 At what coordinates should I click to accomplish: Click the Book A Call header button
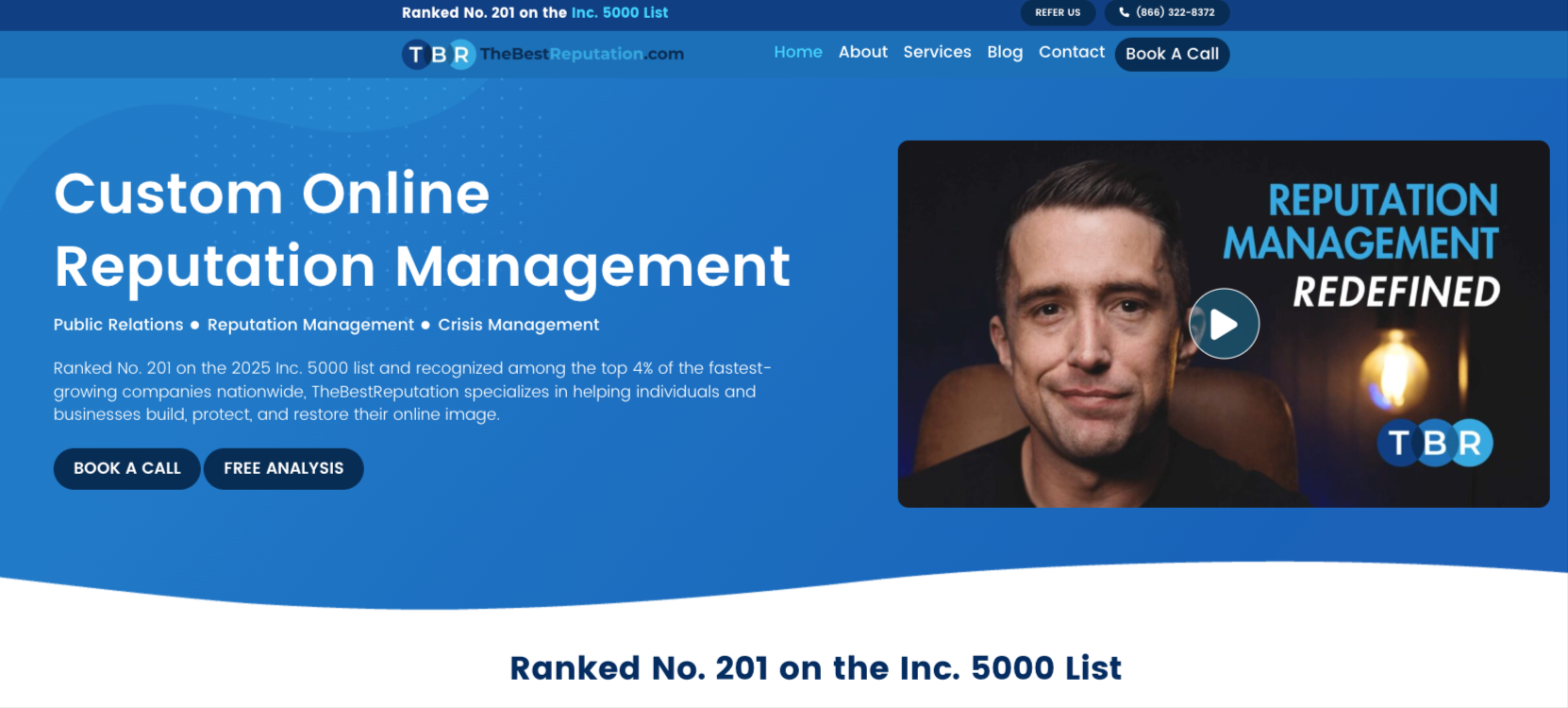[1172, 54]
